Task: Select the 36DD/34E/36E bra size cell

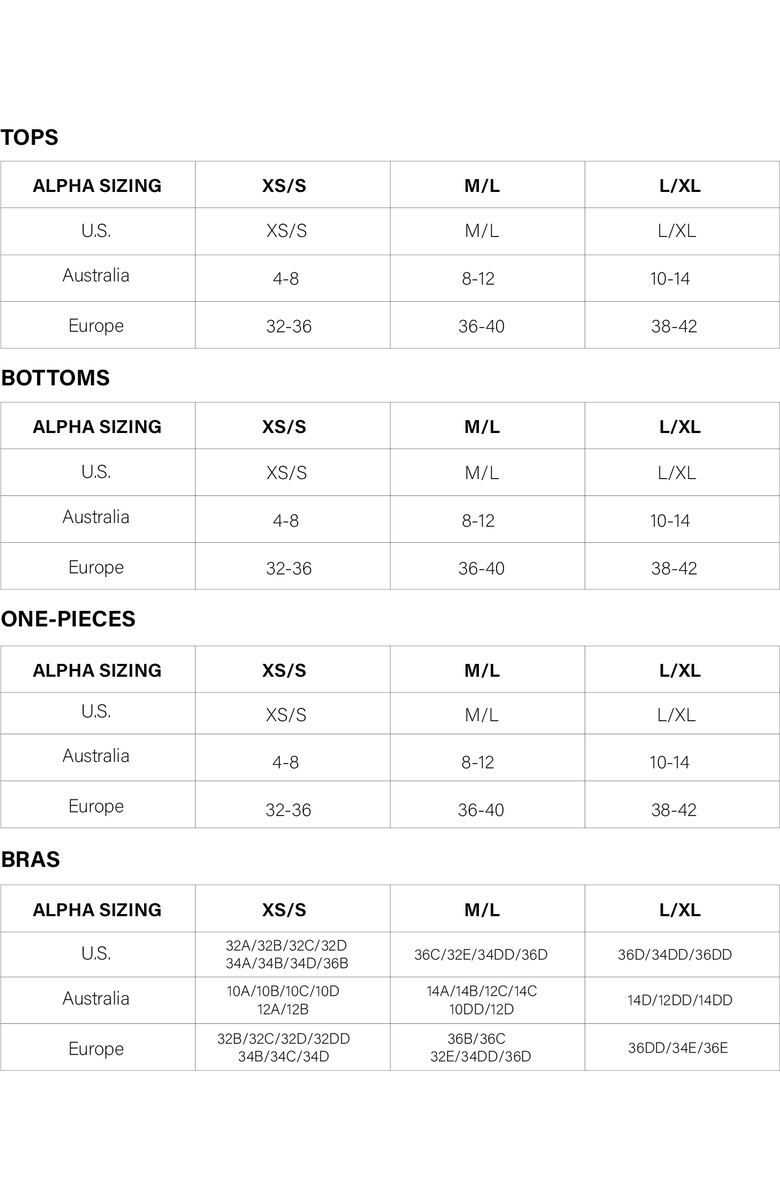Action: point(678,1048)
